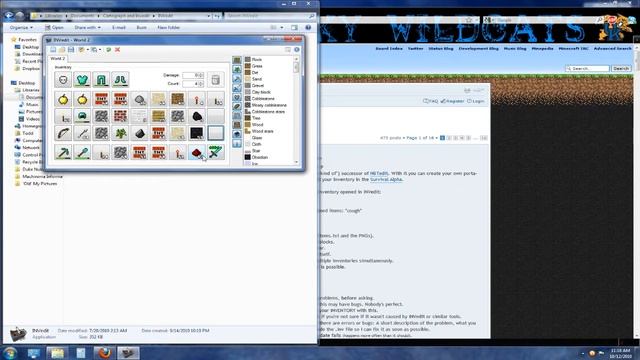Open the address bar history dropdown in Explorer
The image size is (640, 360).
pos(209,16)
